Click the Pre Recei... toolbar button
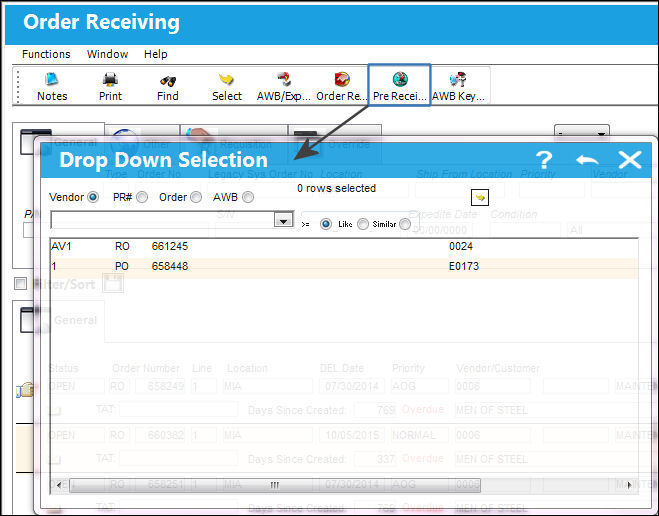Viewport: 659px width, 516px height. pos(399,85)
